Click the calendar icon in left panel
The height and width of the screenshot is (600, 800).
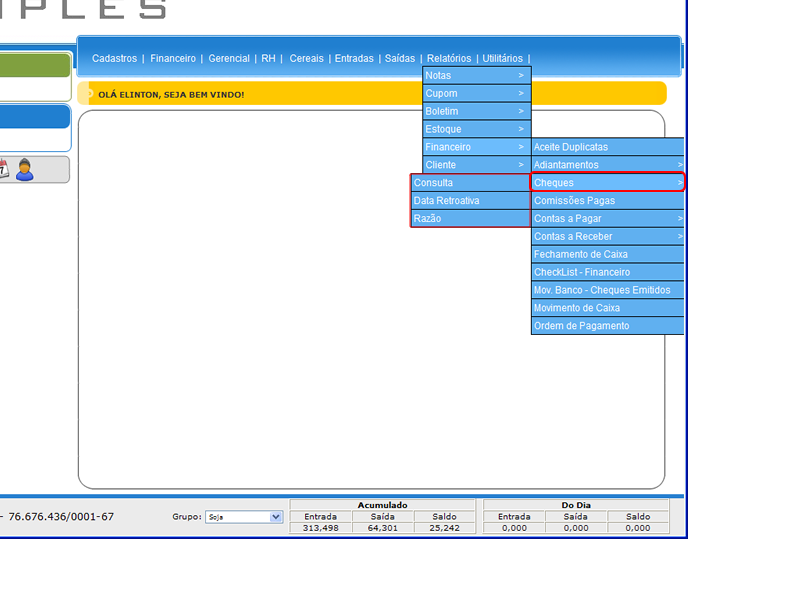coord(3,169)
